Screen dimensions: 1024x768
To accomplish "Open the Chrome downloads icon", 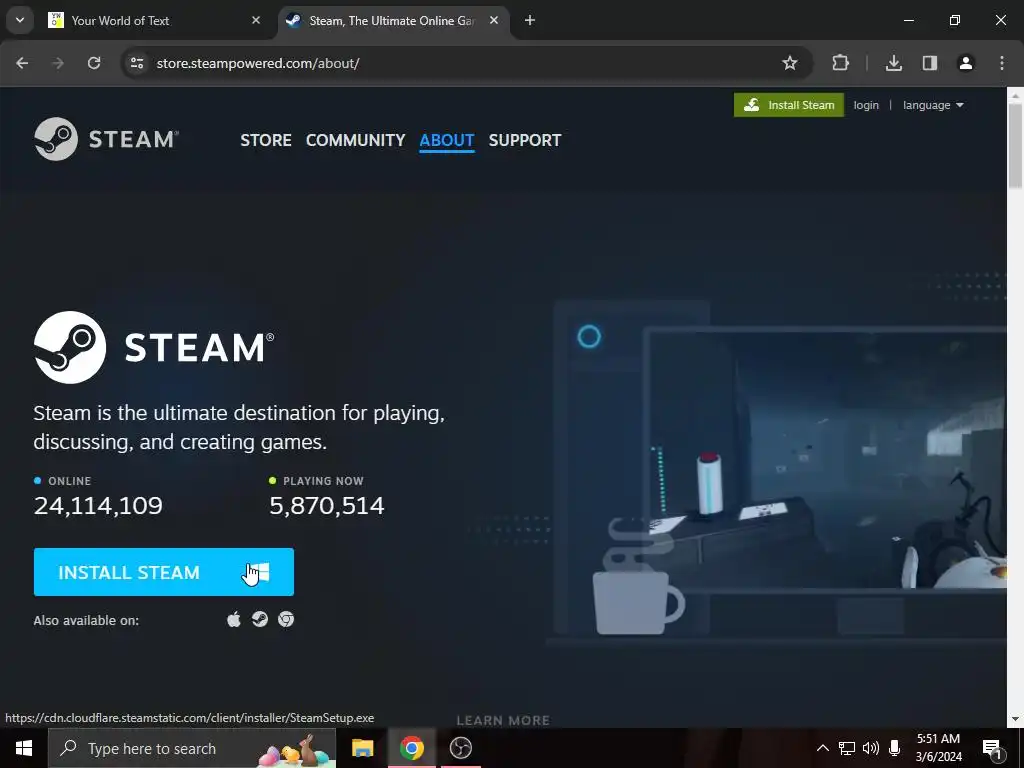I will click(894, 63).
